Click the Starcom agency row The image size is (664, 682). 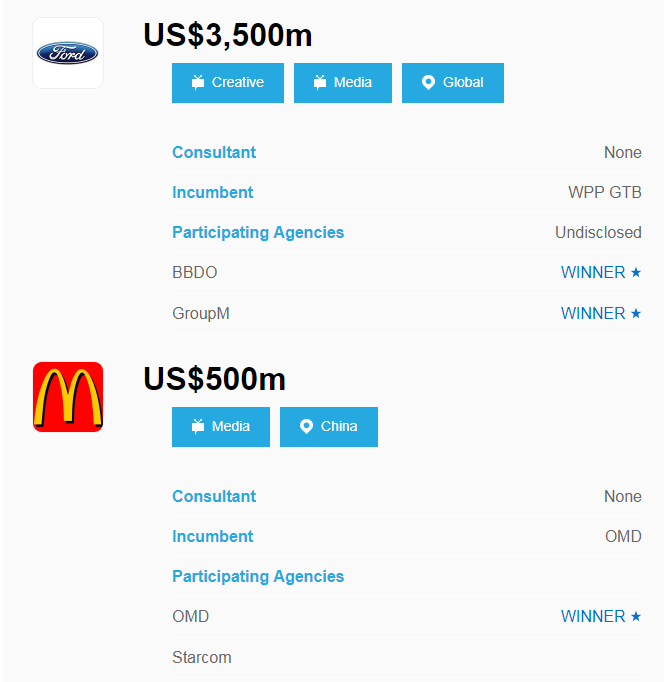pos(202,658)
